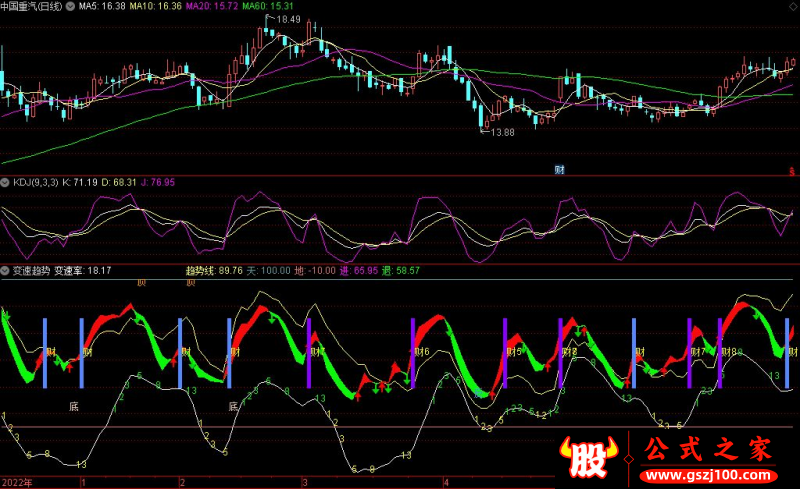800x489 pixels.
Task: Click the 18.49 high price label
Action: (287, 19)
